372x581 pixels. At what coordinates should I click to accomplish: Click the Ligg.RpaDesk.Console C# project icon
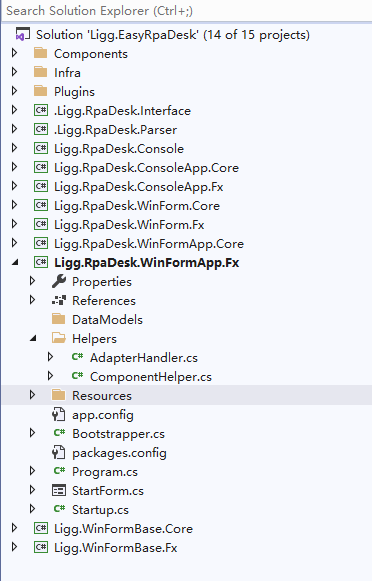41,149
